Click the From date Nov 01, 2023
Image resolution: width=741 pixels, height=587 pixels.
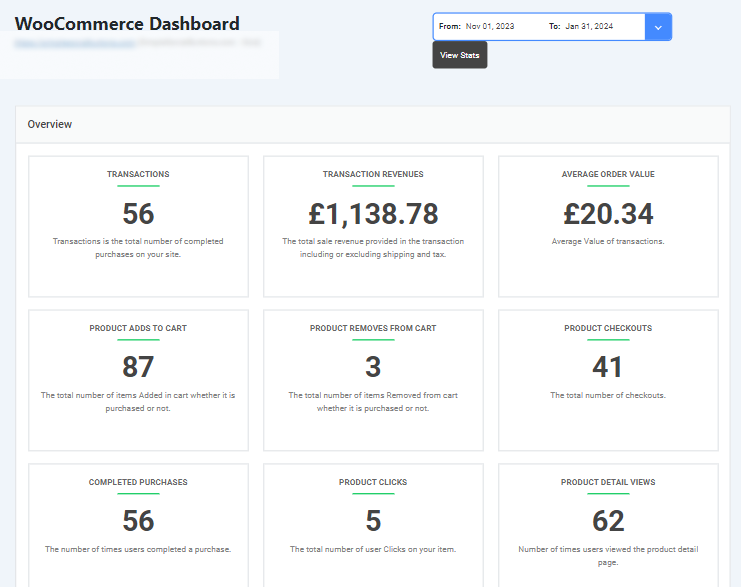click(489, 27)
